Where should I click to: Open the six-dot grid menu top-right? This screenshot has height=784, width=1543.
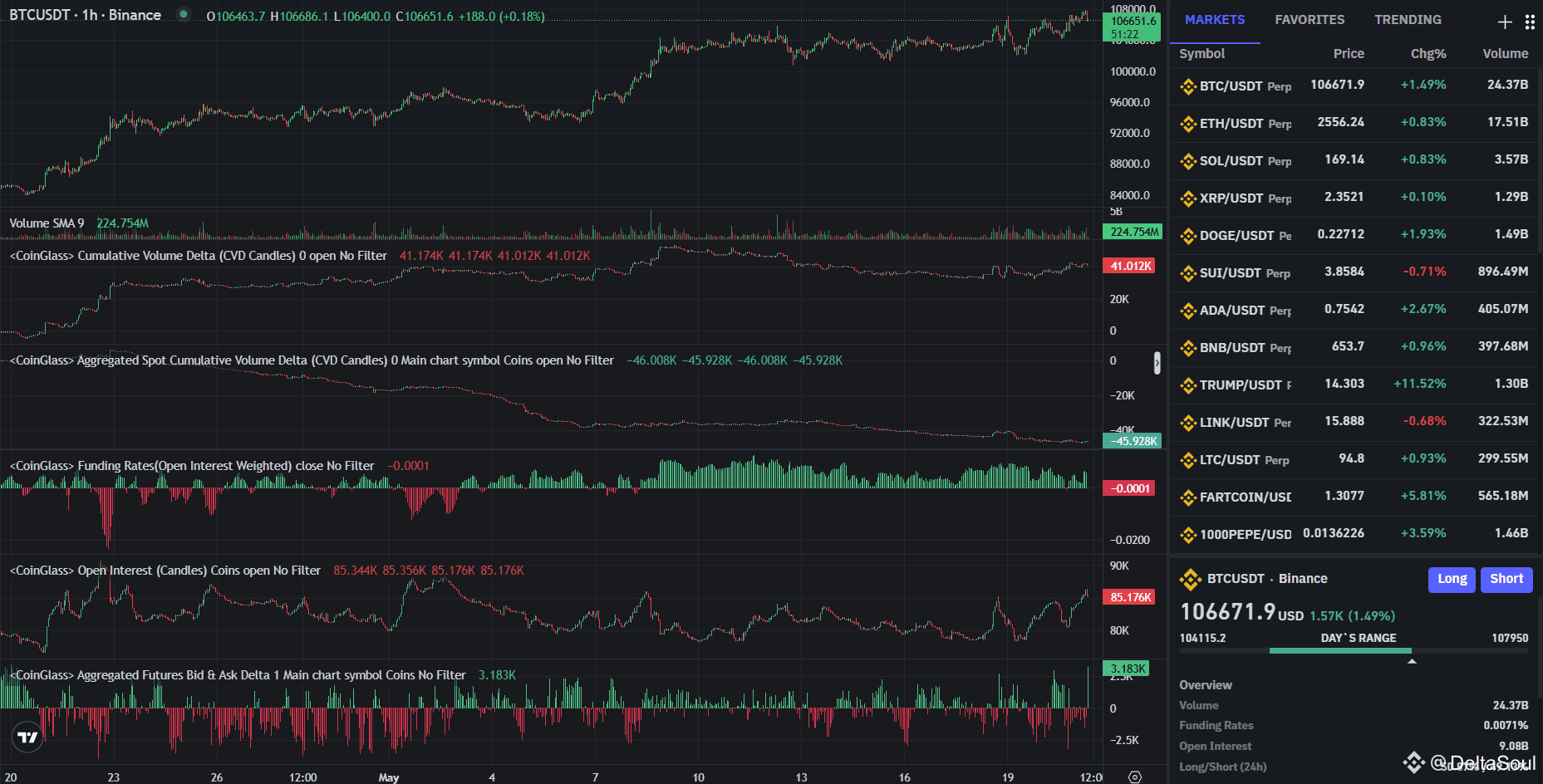(1531, 21)
